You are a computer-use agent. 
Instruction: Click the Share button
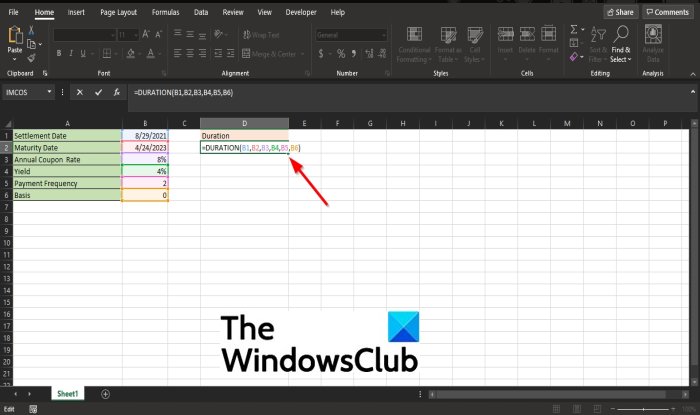(x=619, y=12)
